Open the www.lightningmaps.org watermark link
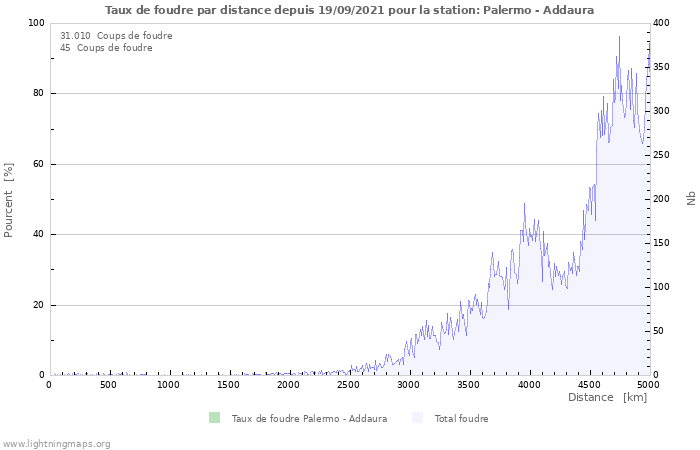Image resolution: width=700 pixels, height=450 pixels. coord(56,443)
